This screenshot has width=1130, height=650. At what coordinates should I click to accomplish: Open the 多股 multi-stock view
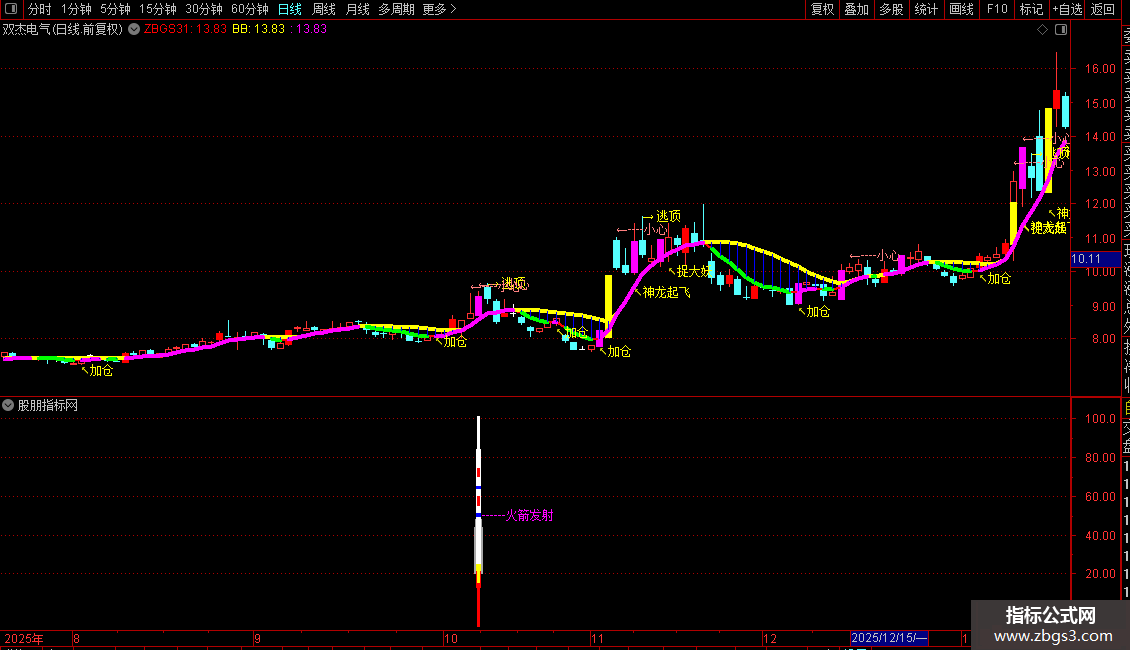891,9
